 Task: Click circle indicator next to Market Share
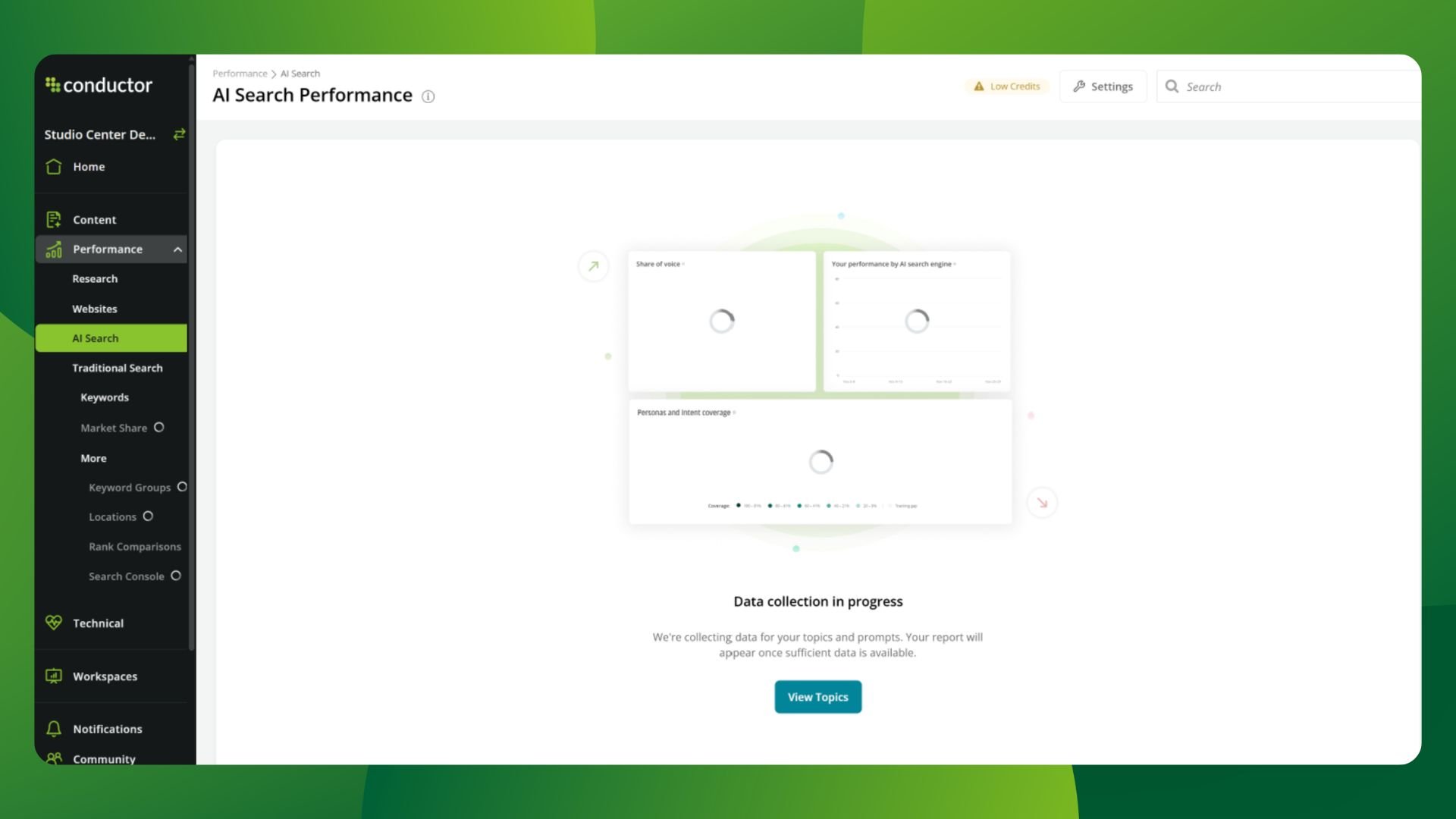coord(158,428)
